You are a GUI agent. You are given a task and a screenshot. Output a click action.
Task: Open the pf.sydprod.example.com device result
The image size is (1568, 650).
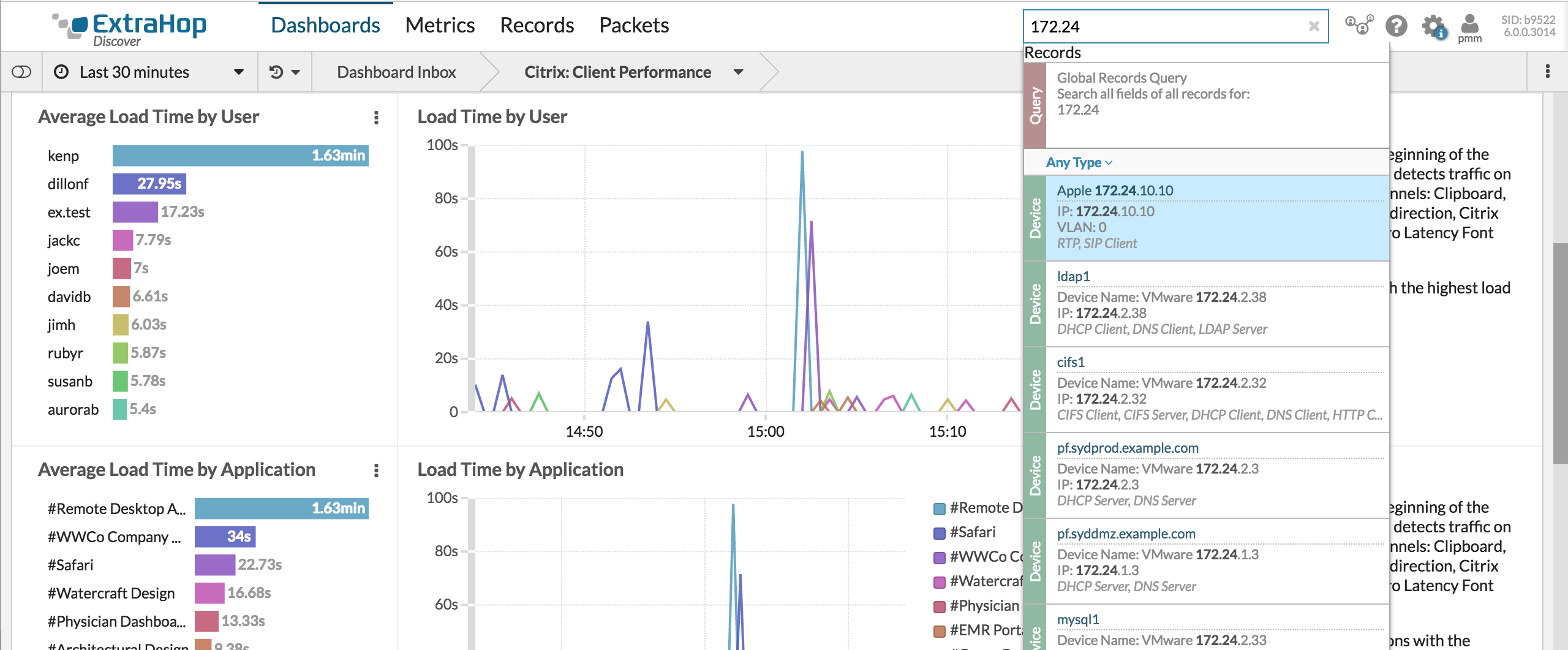[1206, 475]
